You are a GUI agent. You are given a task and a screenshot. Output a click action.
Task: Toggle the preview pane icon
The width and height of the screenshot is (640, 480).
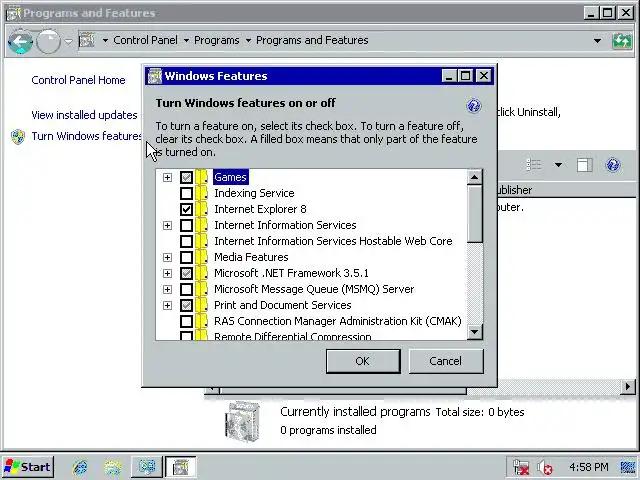[x=584, y=165]
